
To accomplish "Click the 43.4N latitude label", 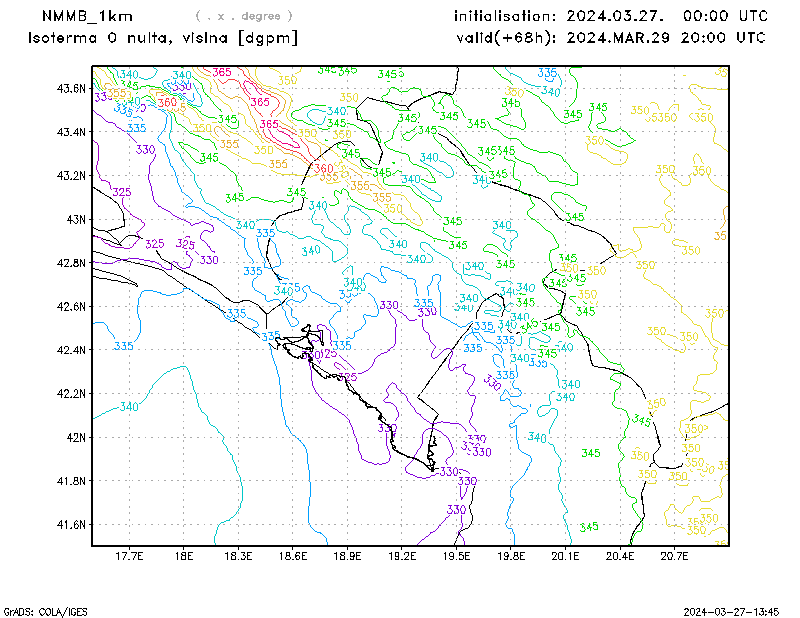I will 71,132.
